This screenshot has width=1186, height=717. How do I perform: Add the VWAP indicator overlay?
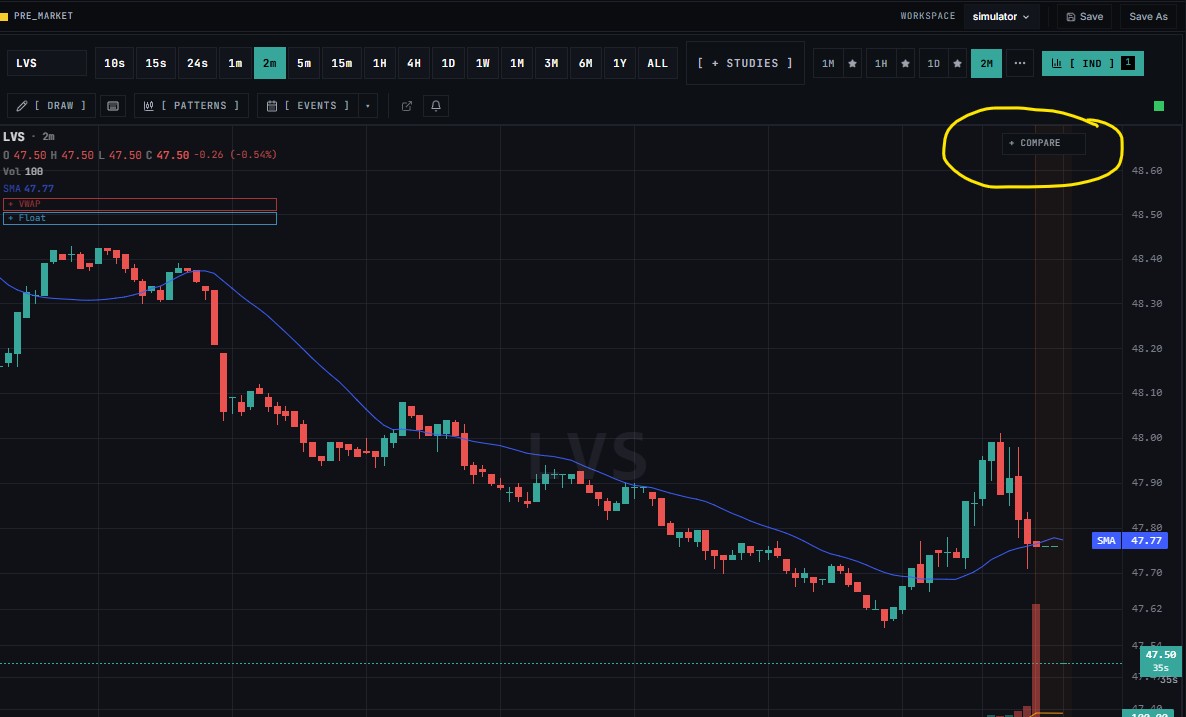coord(140,204)
